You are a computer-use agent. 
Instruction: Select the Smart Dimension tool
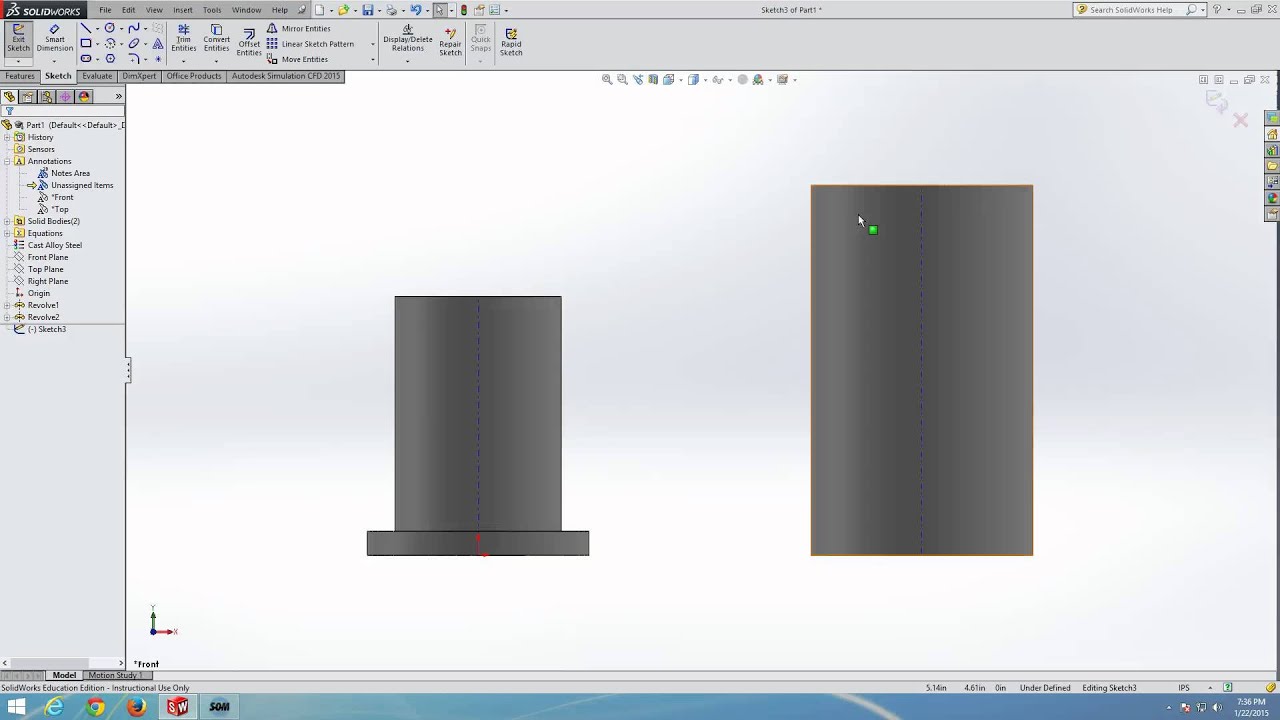point(55,38)
